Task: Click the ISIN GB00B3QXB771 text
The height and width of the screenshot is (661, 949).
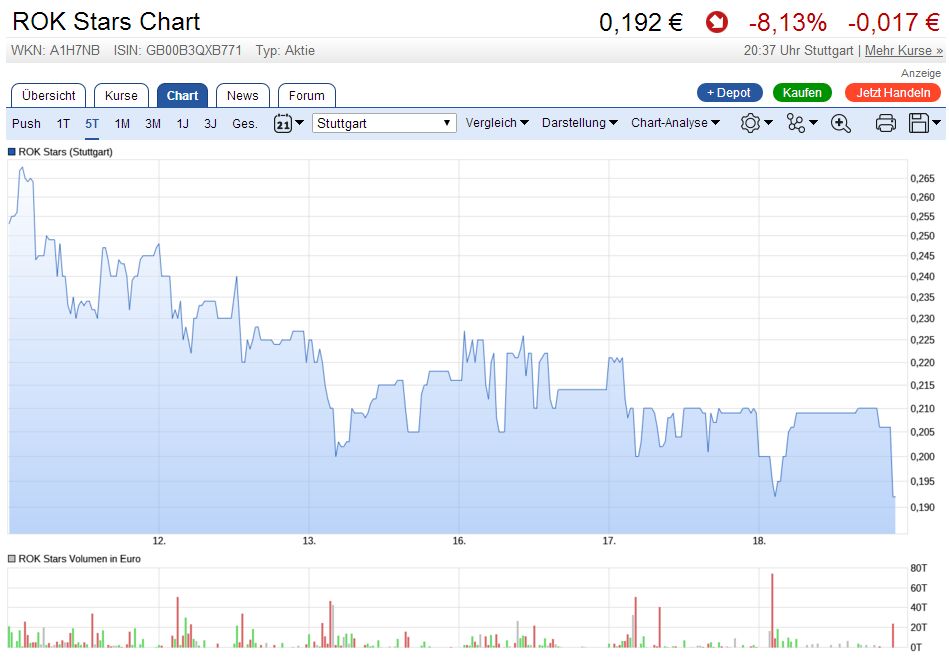Action: [177, 51]
